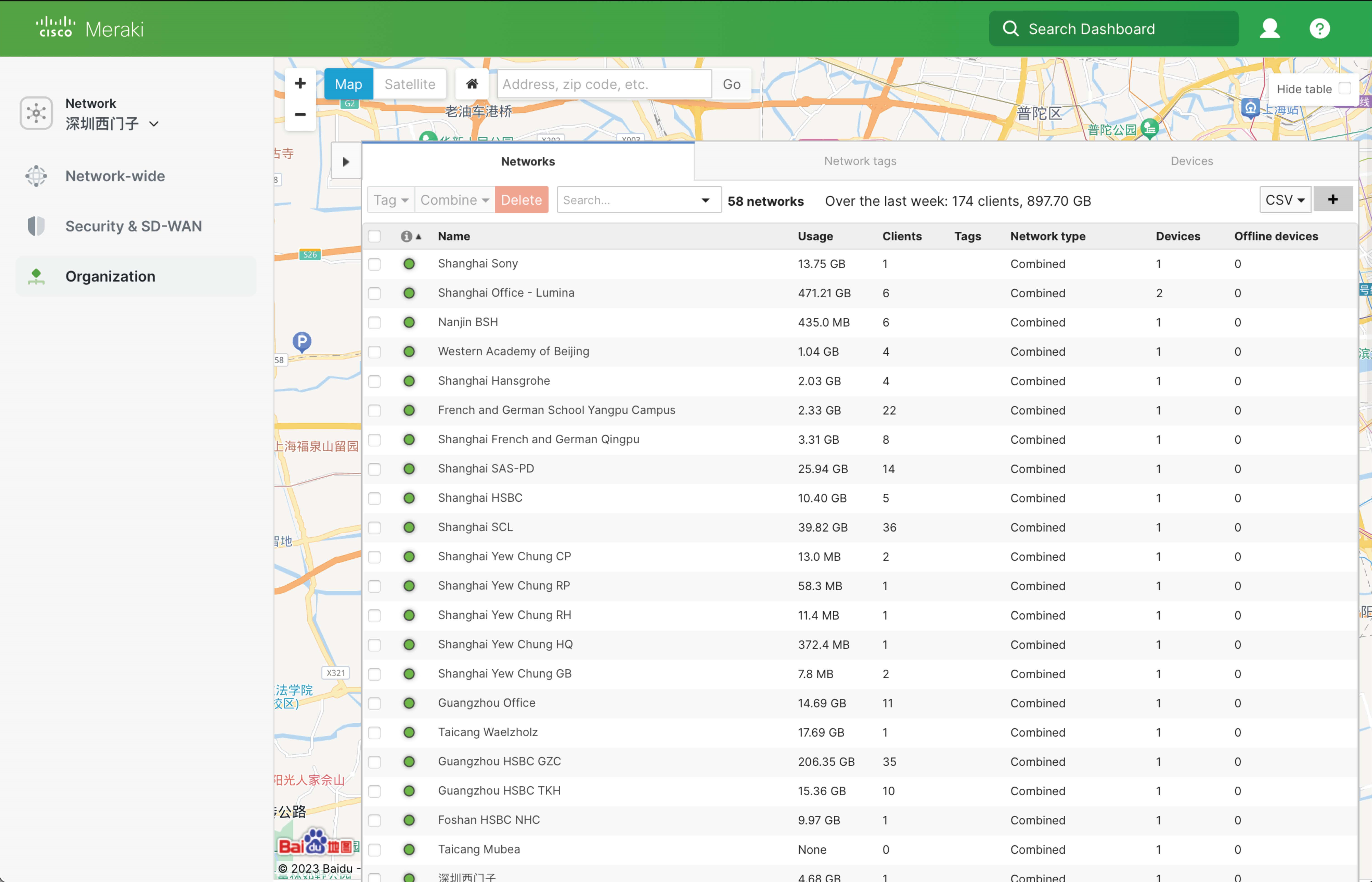Click the address search input

click(605, 84)
